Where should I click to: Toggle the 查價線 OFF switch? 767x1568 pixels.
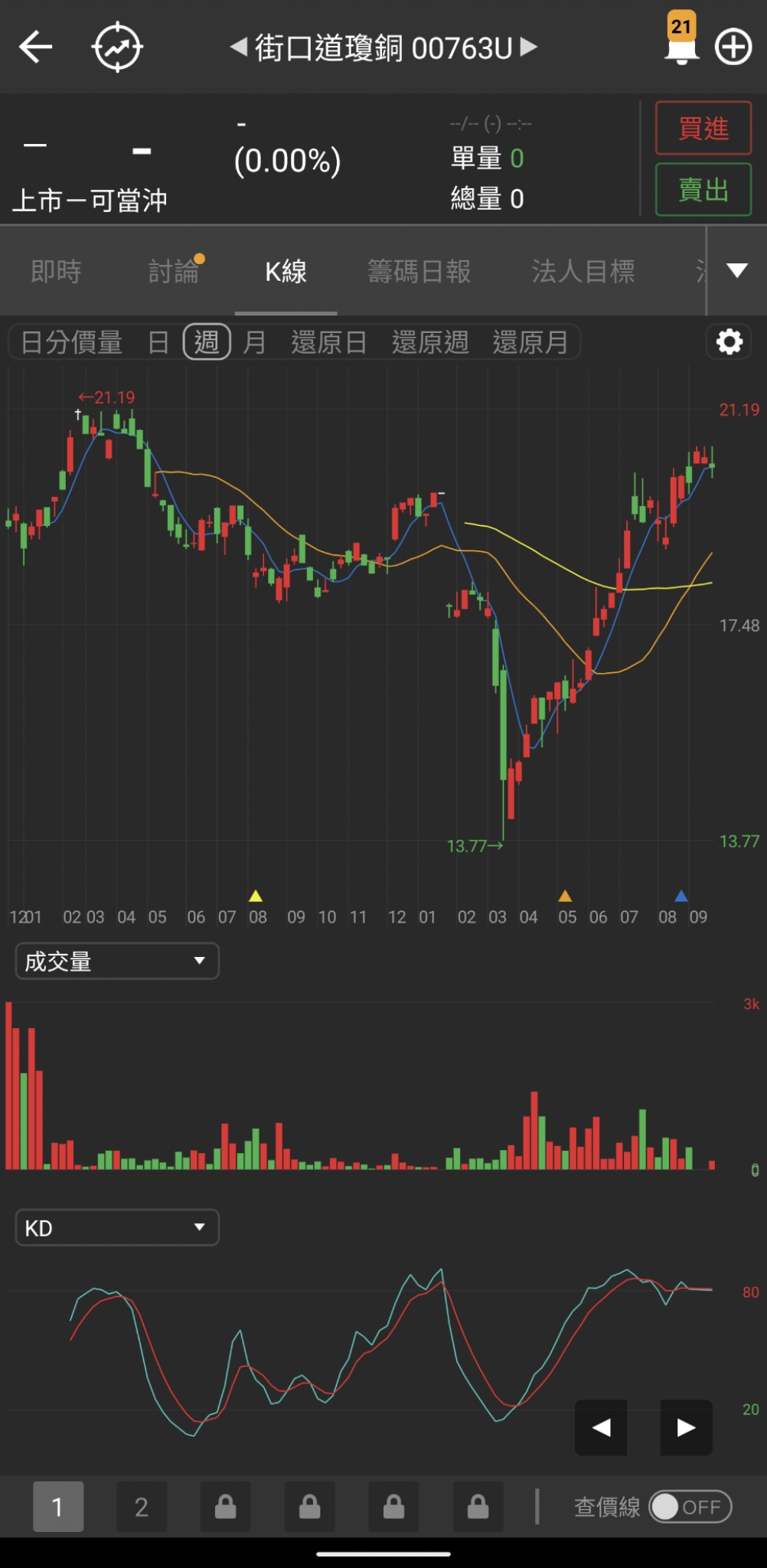(x=690, y=1507)
